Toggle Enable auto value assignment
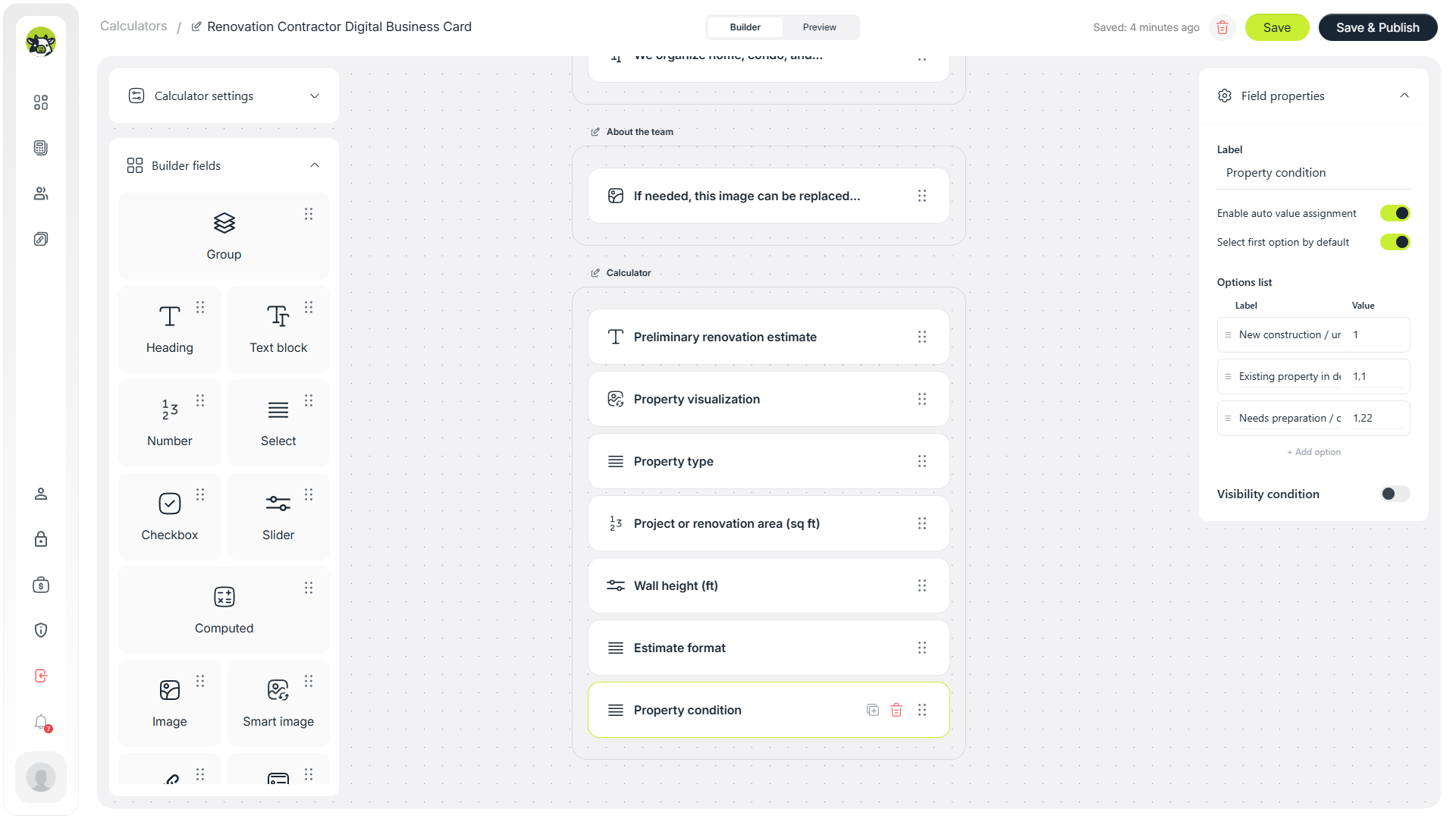1456x819 pixels. pyautogui.click(x=1395, y=213)
